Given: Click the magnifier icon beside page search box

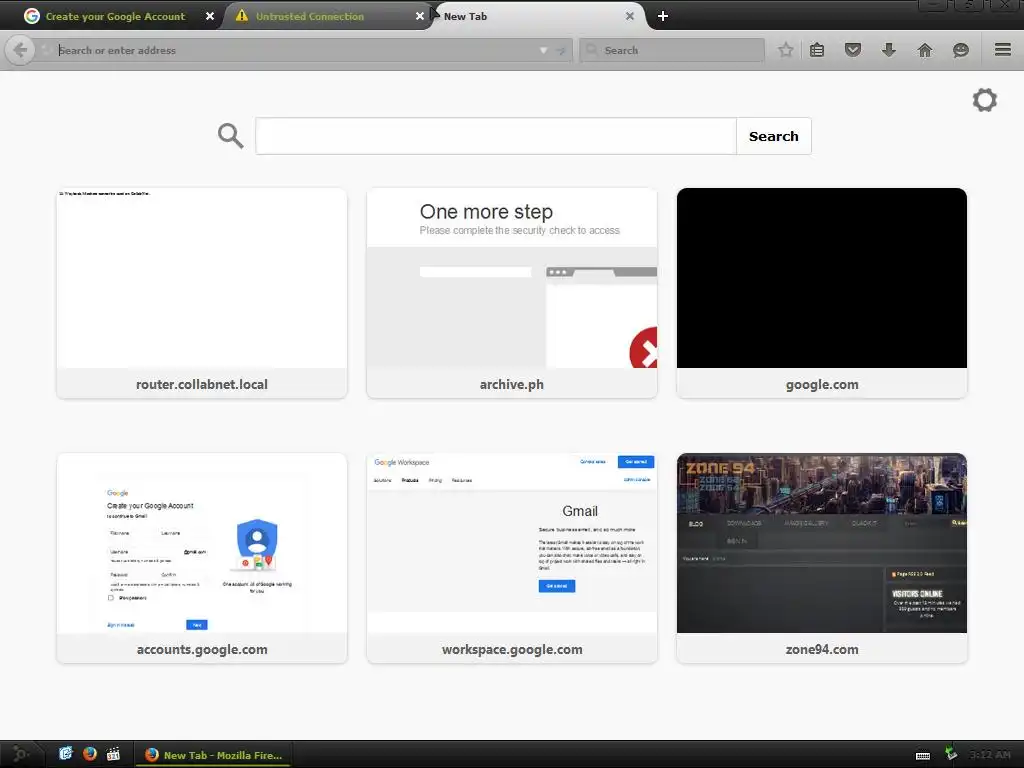Looking at the screenshot, I should point(231,136).
